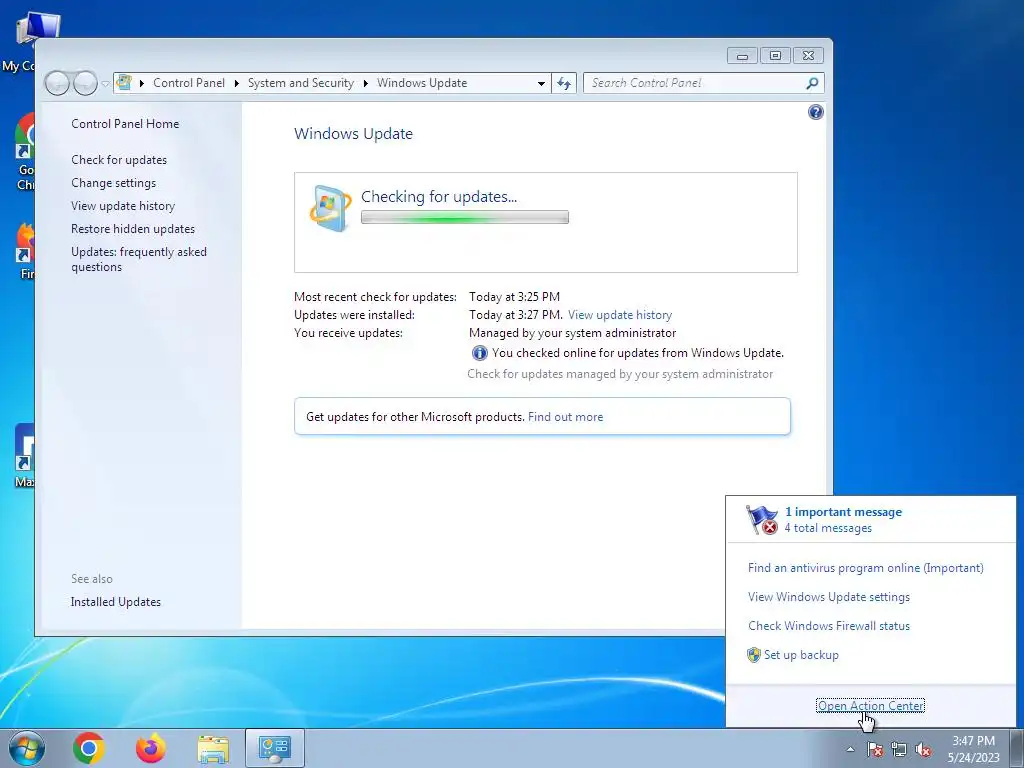Expand the arrow before Control Panel breadcrumb
This screenshot has height=768, width=1024.
pos(142,84)
